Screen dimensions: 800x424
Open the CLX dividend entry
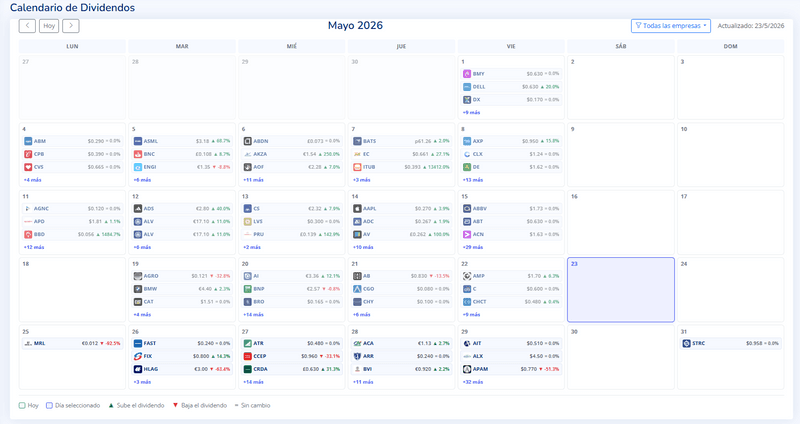511,154
